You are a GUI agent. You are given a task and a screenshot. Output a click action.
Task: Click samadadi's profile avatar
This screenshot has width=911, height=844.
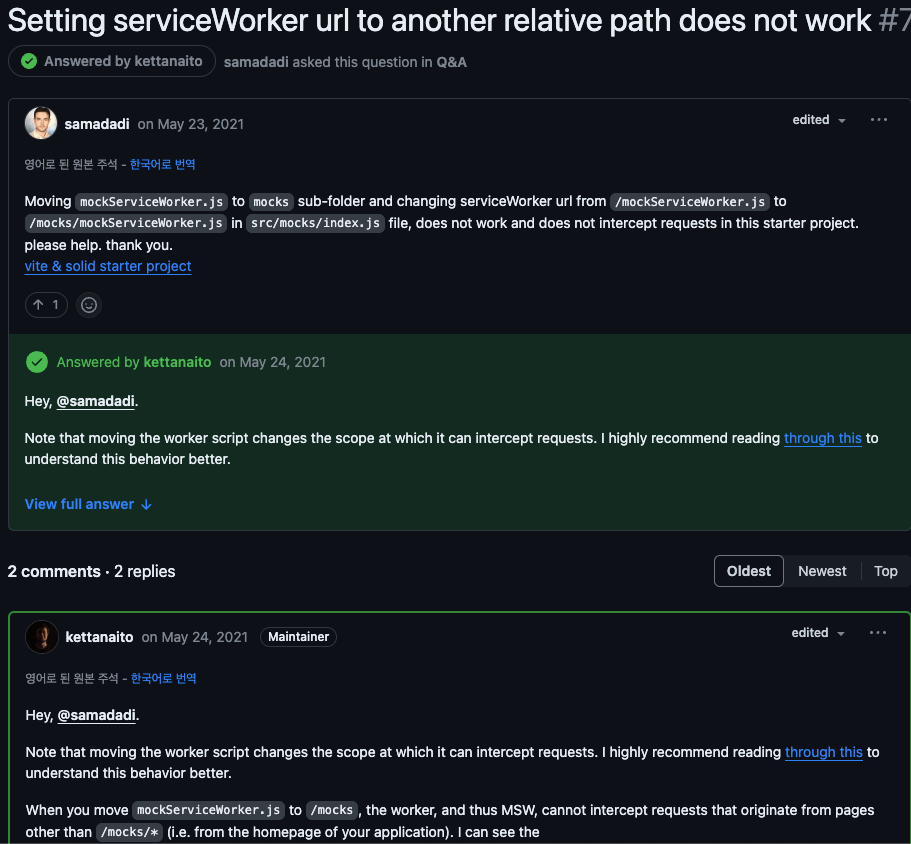pyautogui.click(x=41, y=123)
